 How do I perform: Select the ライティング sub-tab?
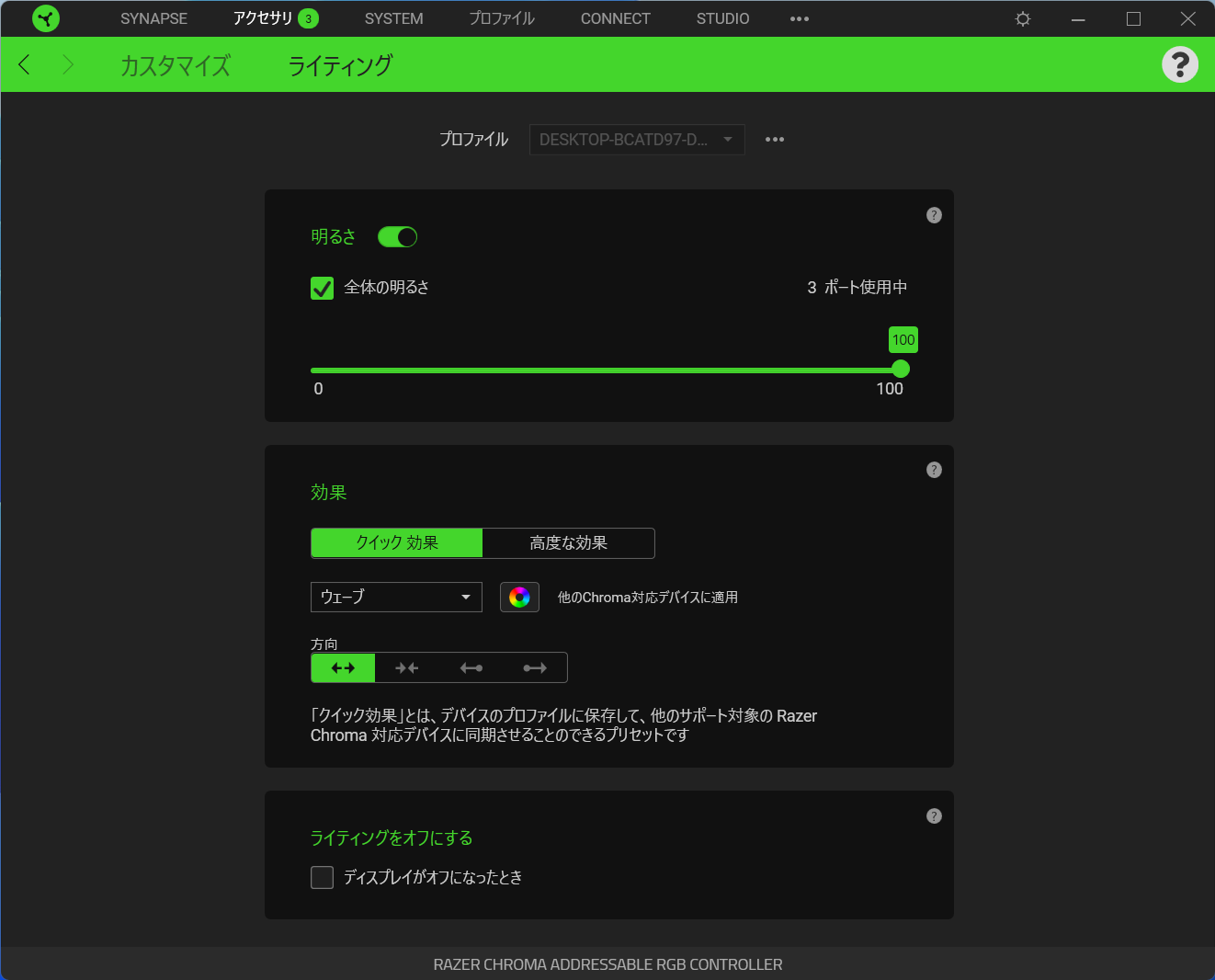[x=341, y=65]
